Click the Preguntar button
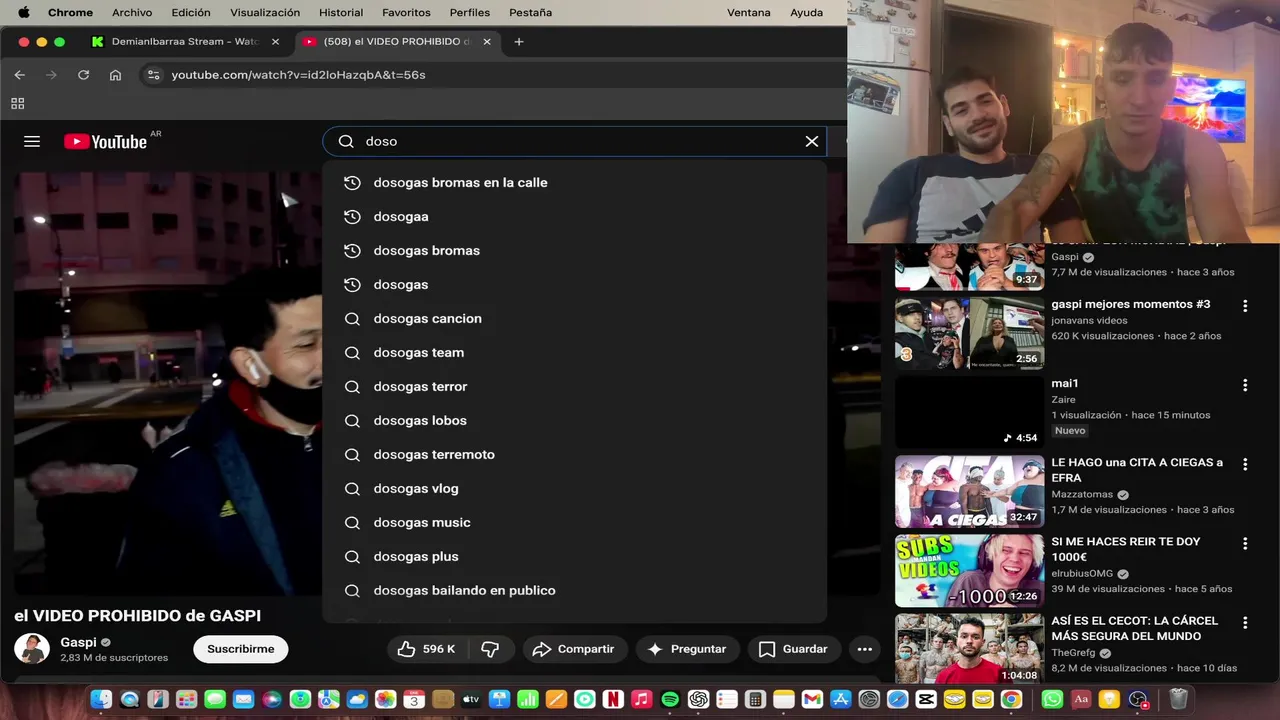 687,649
